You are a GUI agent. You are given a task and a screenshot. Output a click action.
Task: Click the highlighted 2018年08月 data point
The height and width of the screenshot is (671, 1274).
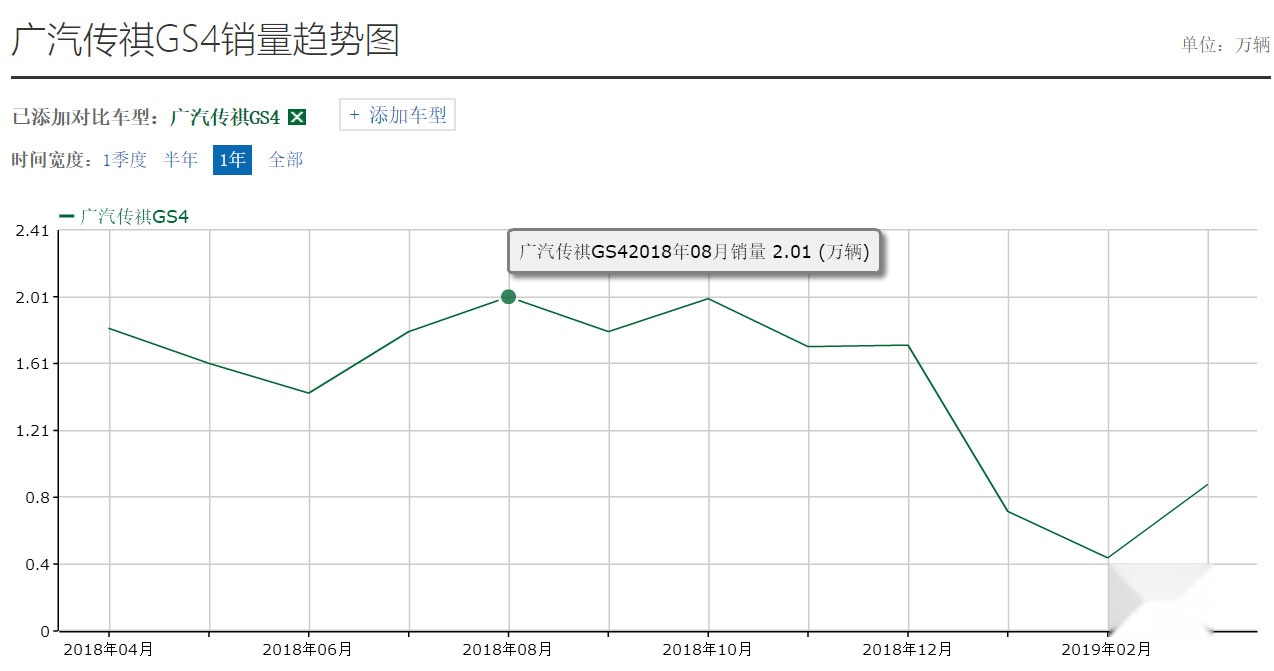coord(508,297)
